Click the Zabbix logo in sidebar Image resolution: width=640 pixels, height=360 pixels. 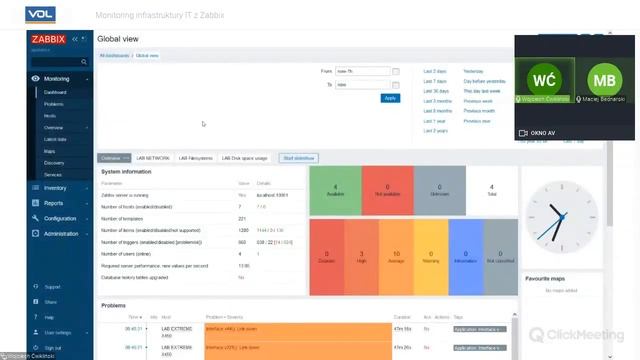[48, 39]
